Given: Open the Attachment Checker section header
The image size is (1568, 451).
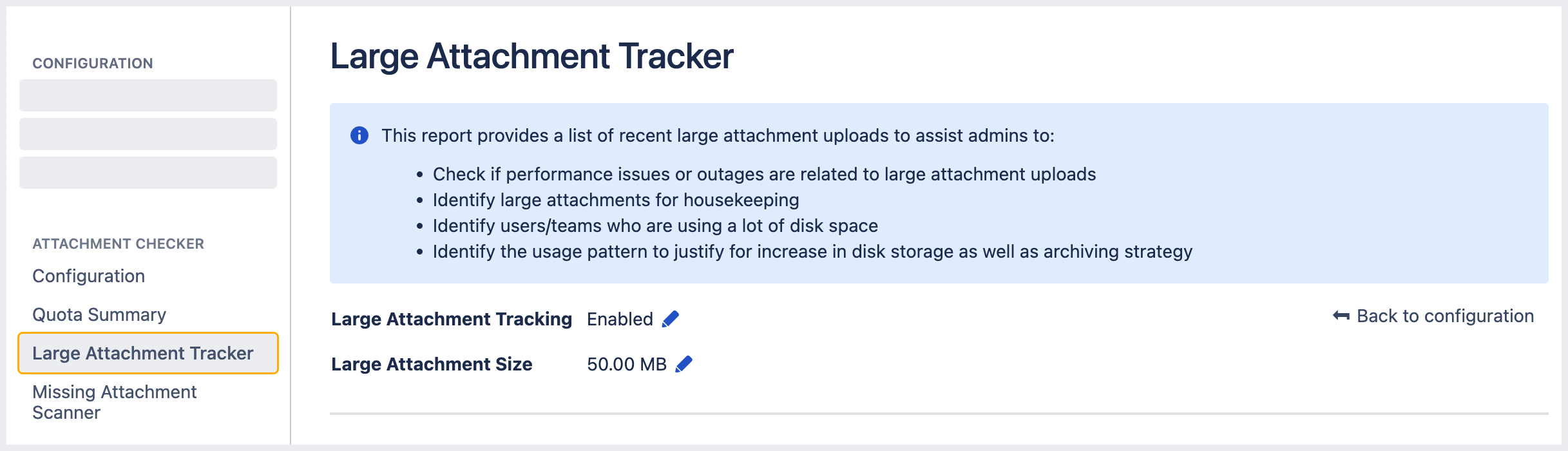Looking at the screenshot, I should pos(118,244).
